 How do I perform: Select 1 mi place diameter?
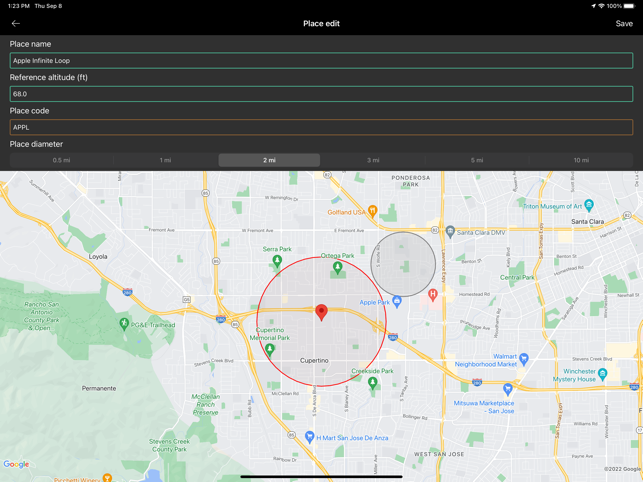point(165,160)
